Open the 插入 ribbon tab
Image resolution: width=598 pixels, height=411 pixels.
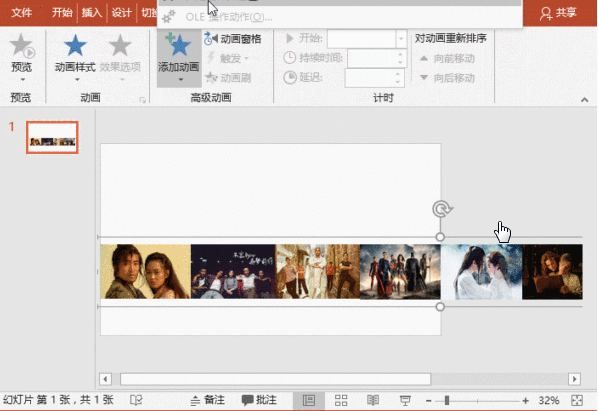(92, 13)
